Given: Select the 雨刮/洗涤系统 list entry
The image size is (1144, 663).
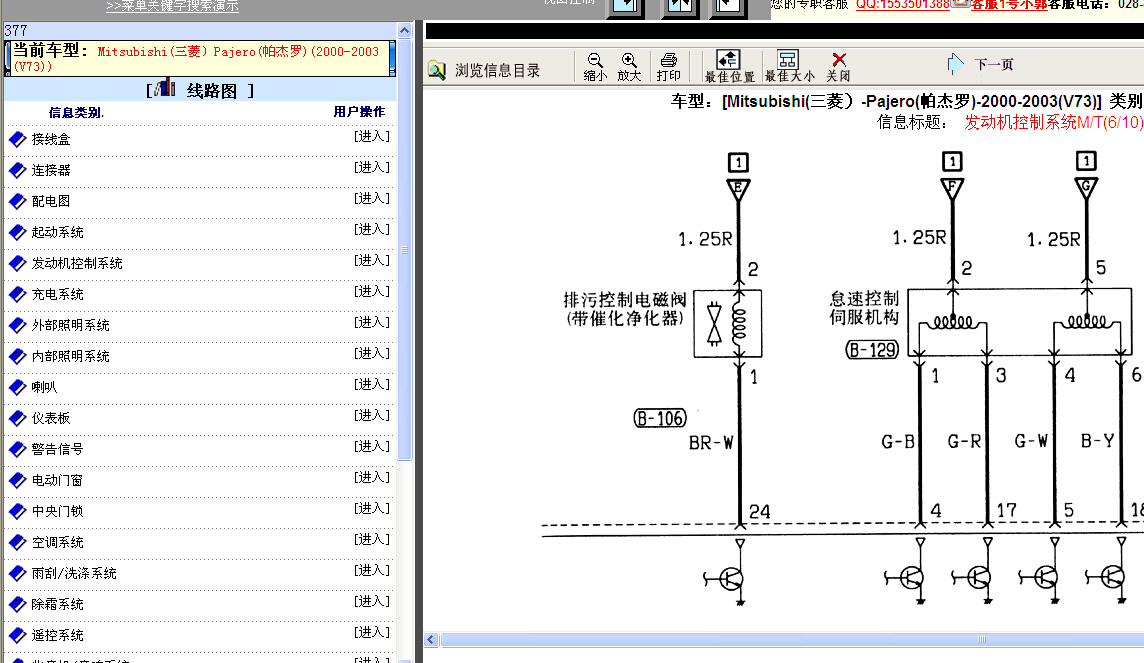Looking at the screenshot, I should click(74, 573).
